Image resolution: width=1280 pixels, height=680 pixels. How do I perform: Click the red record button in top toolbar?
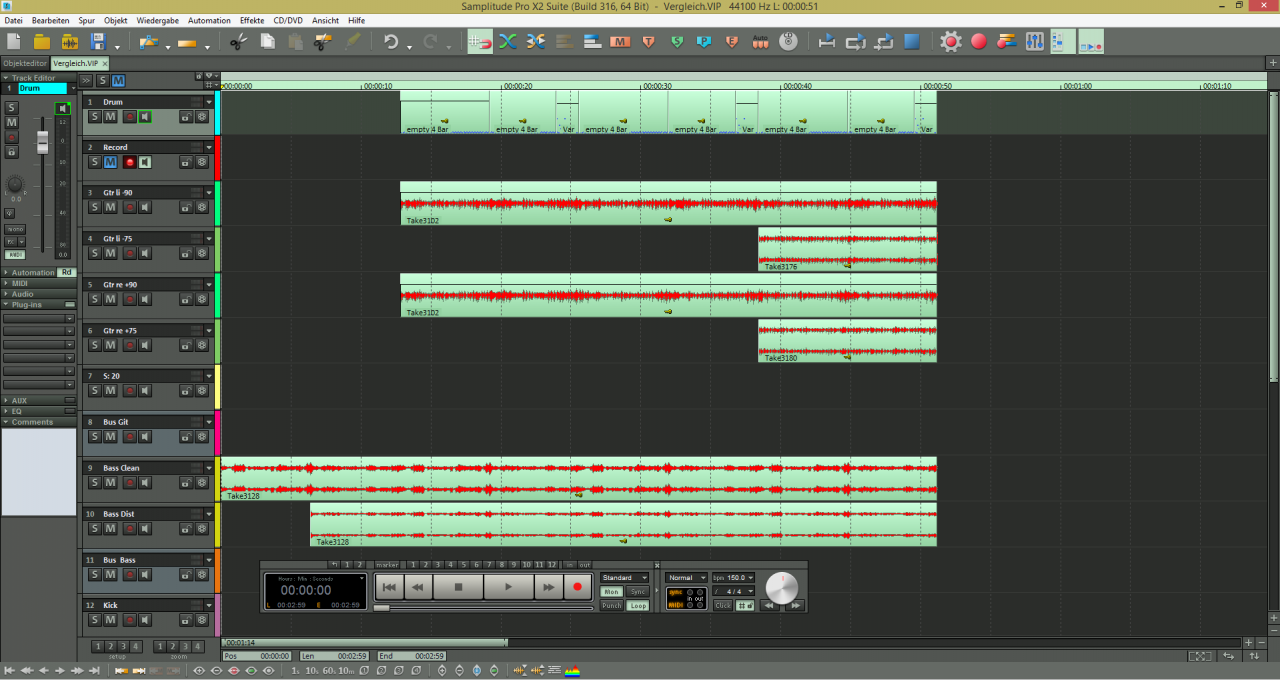tap(978, 42)
